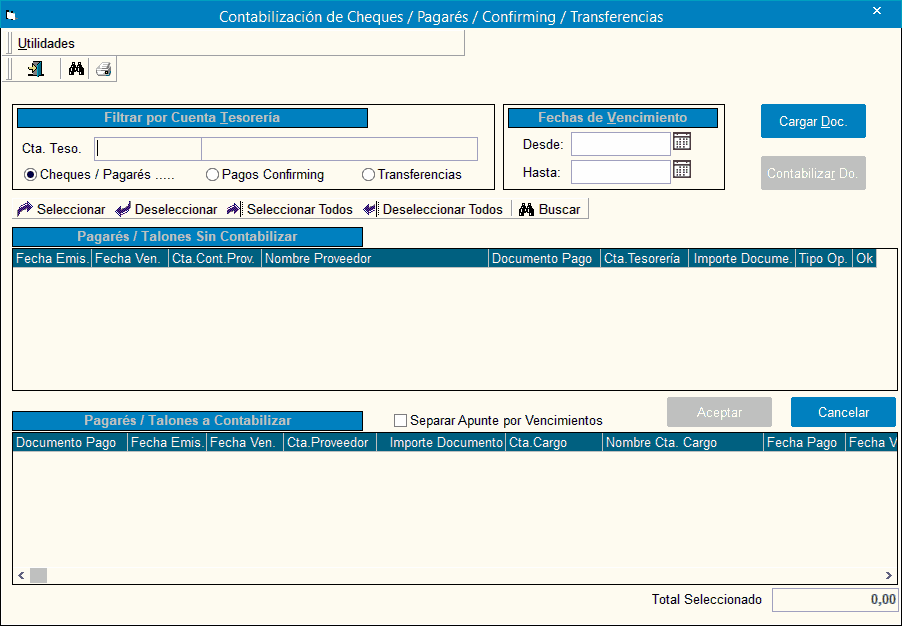Click Seleccionar arrow button
This screenshot has height=626, width=902.
click(62, 209)
